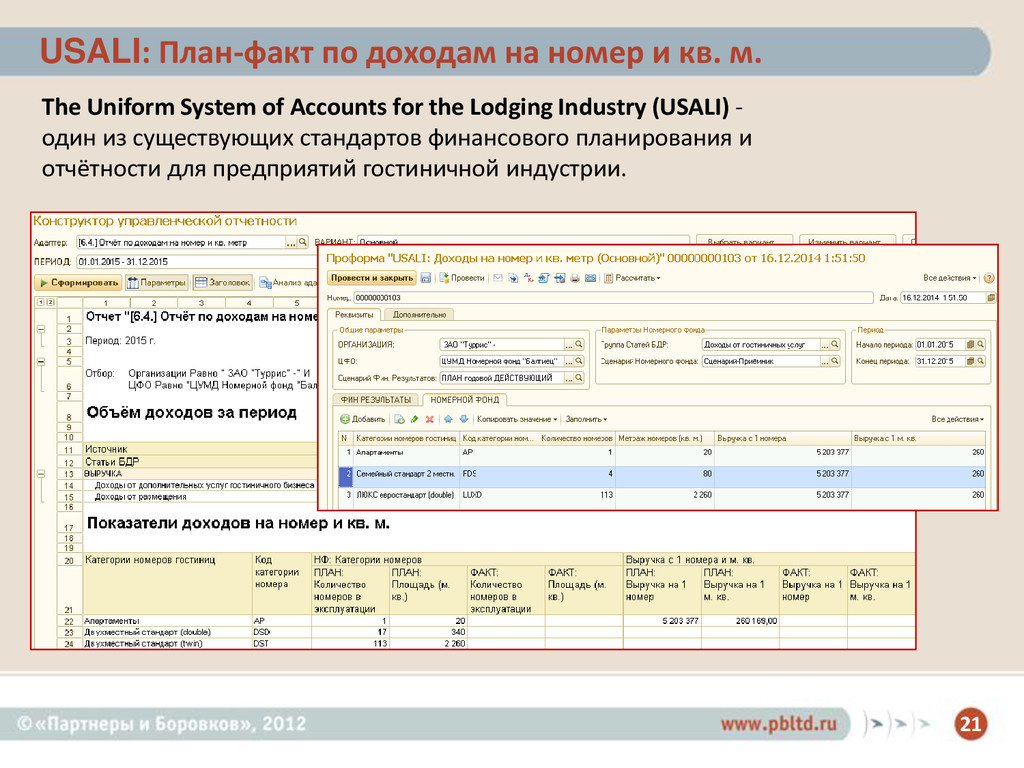This screenshot has height=768, width=1024.
Task: Click the slide number 21 badge
Action: (x=970, y=724)
